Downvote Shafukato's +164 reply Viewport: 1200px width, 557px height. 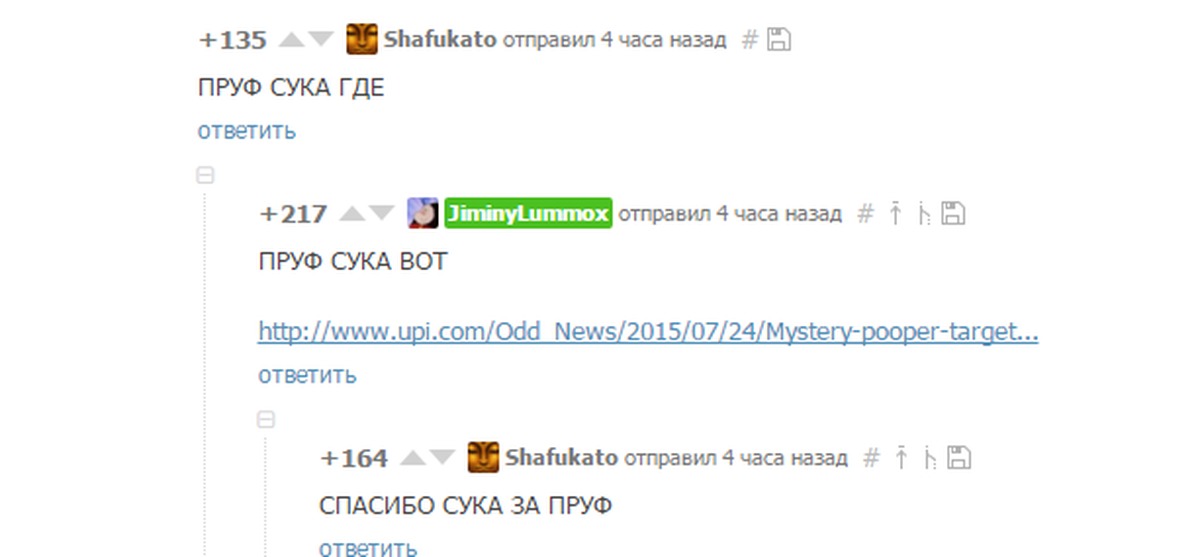pos(442,458)
